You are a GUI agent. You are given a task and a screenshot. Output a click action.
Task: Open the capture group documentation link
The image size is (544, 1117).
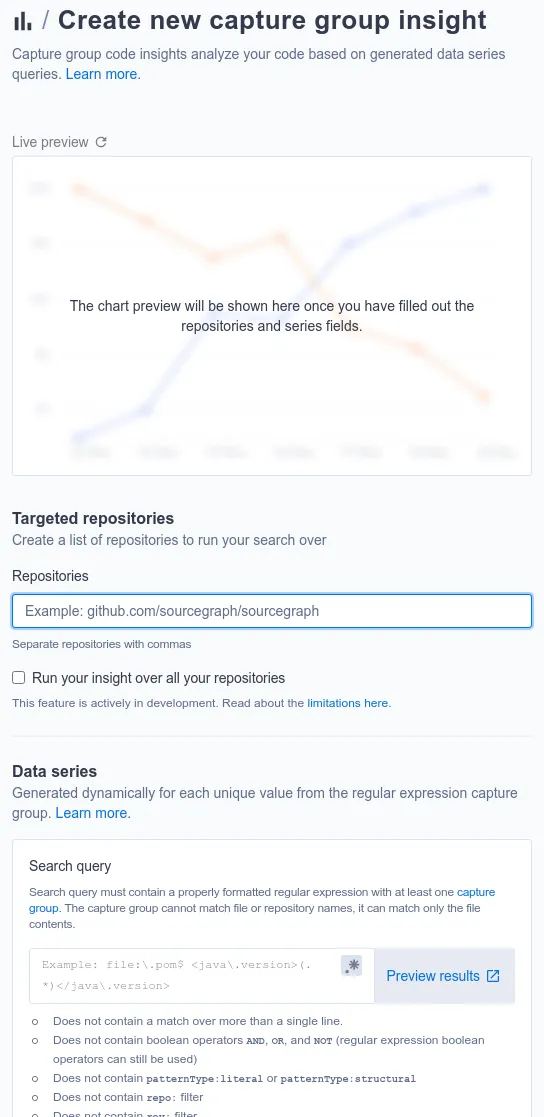click(x=262, y=900)
